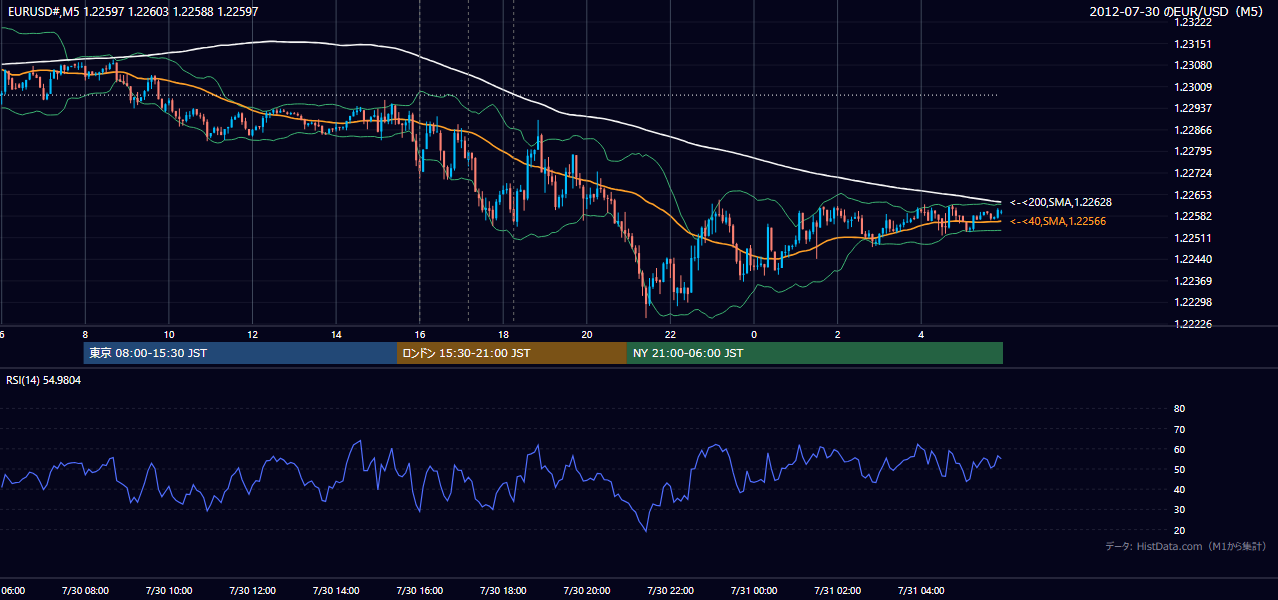Screen dimensions: 1278x600
Task: Click price axis label 1.23009
Action: click(1193, 87)
